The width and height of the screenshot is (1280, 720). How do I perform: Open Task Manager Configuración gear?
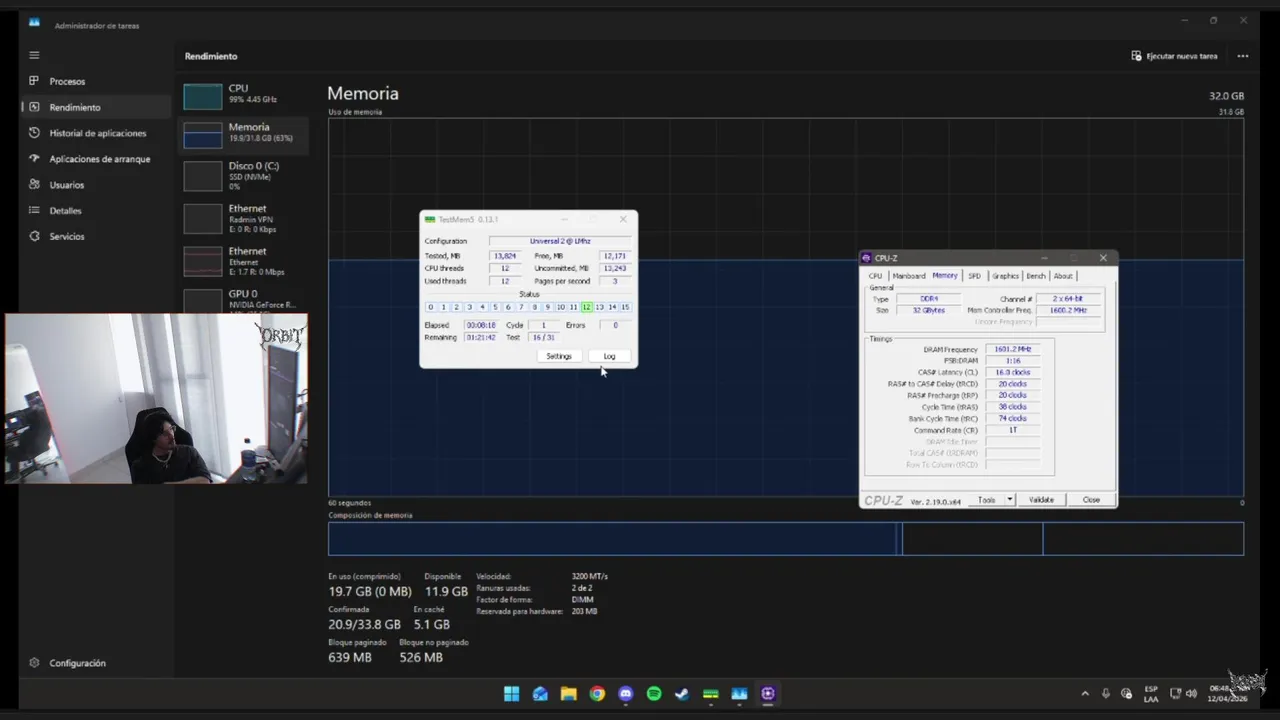click(x=68, y=663)
